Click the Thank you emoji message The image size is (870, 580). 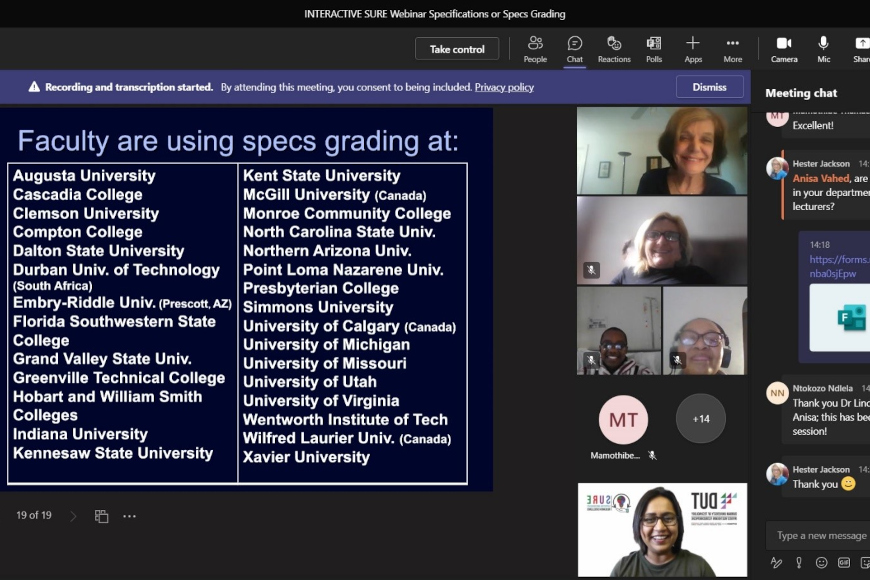click(823, 484)
